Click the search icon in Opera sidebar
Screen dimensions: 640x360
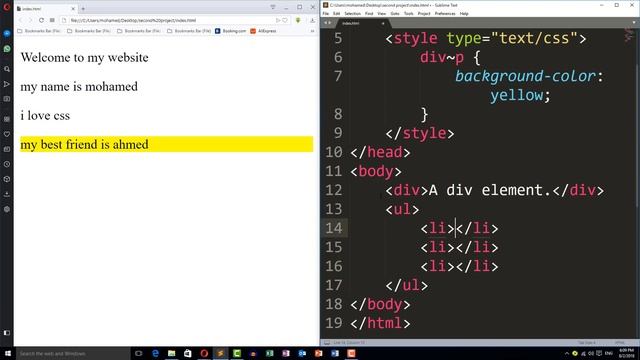click(x=7, y=69)
